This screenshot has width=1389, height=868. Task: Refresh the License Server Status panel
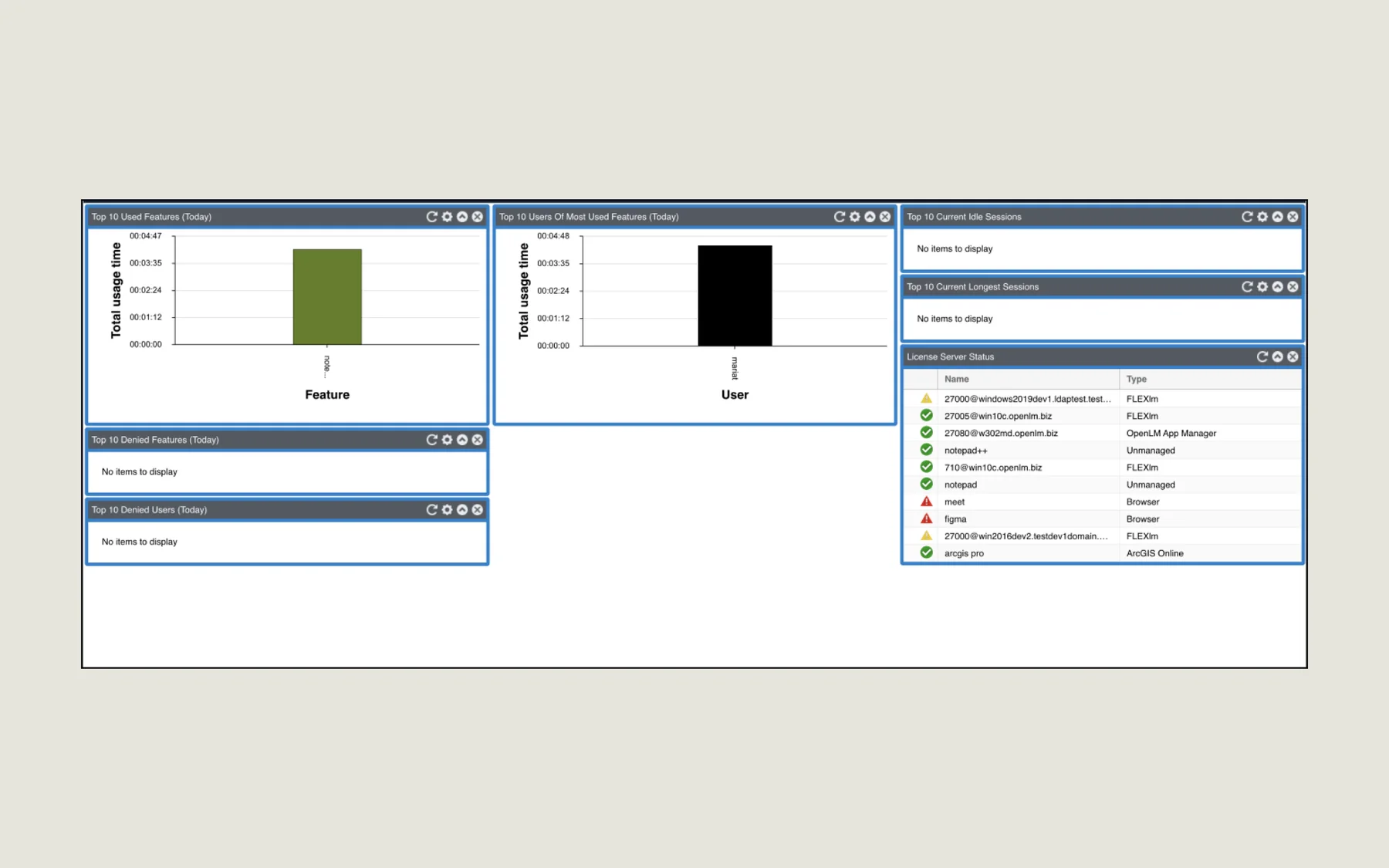click(x=1262, y=356)
